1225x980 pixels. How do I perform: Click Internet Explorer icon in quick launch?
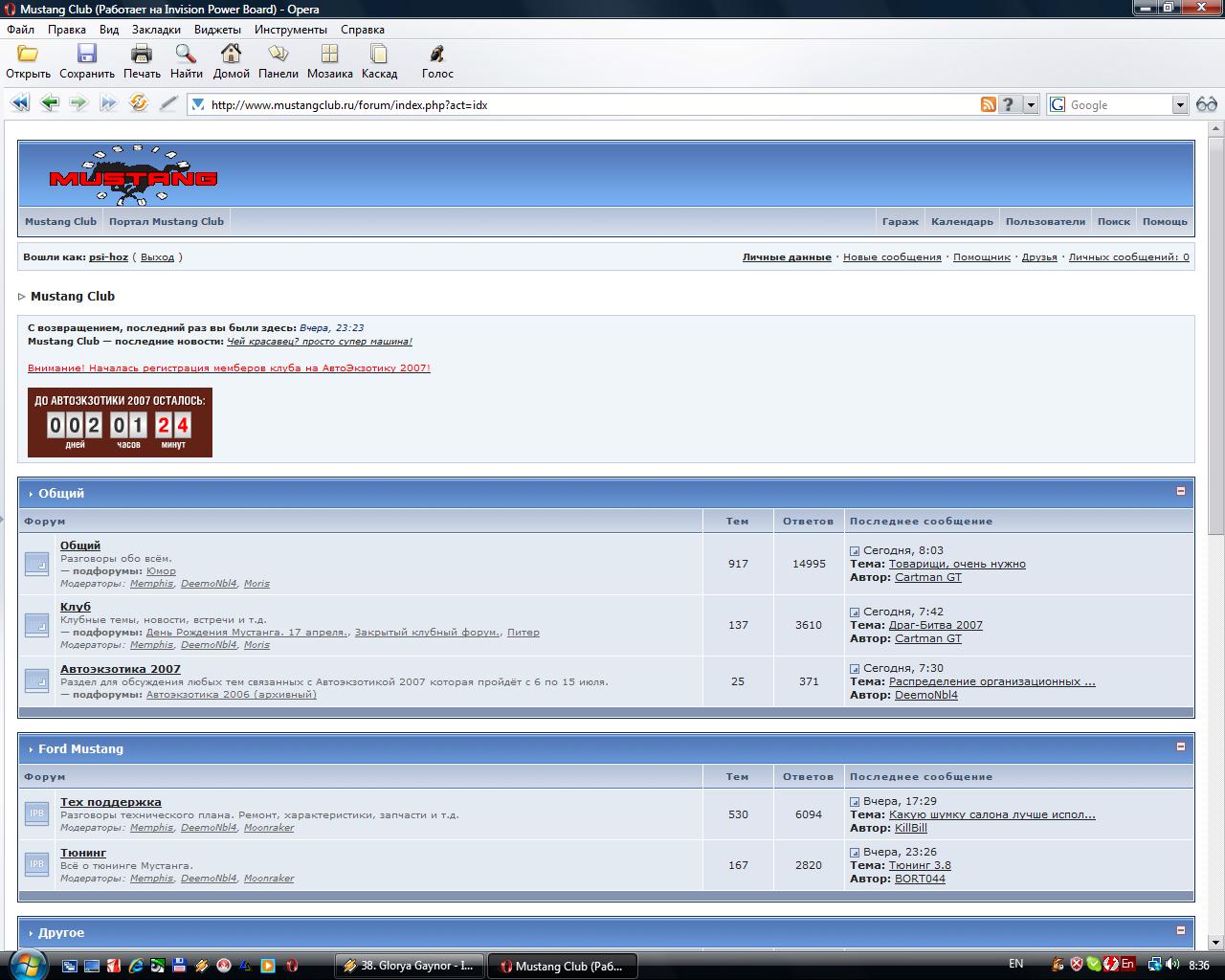point(136,966)
